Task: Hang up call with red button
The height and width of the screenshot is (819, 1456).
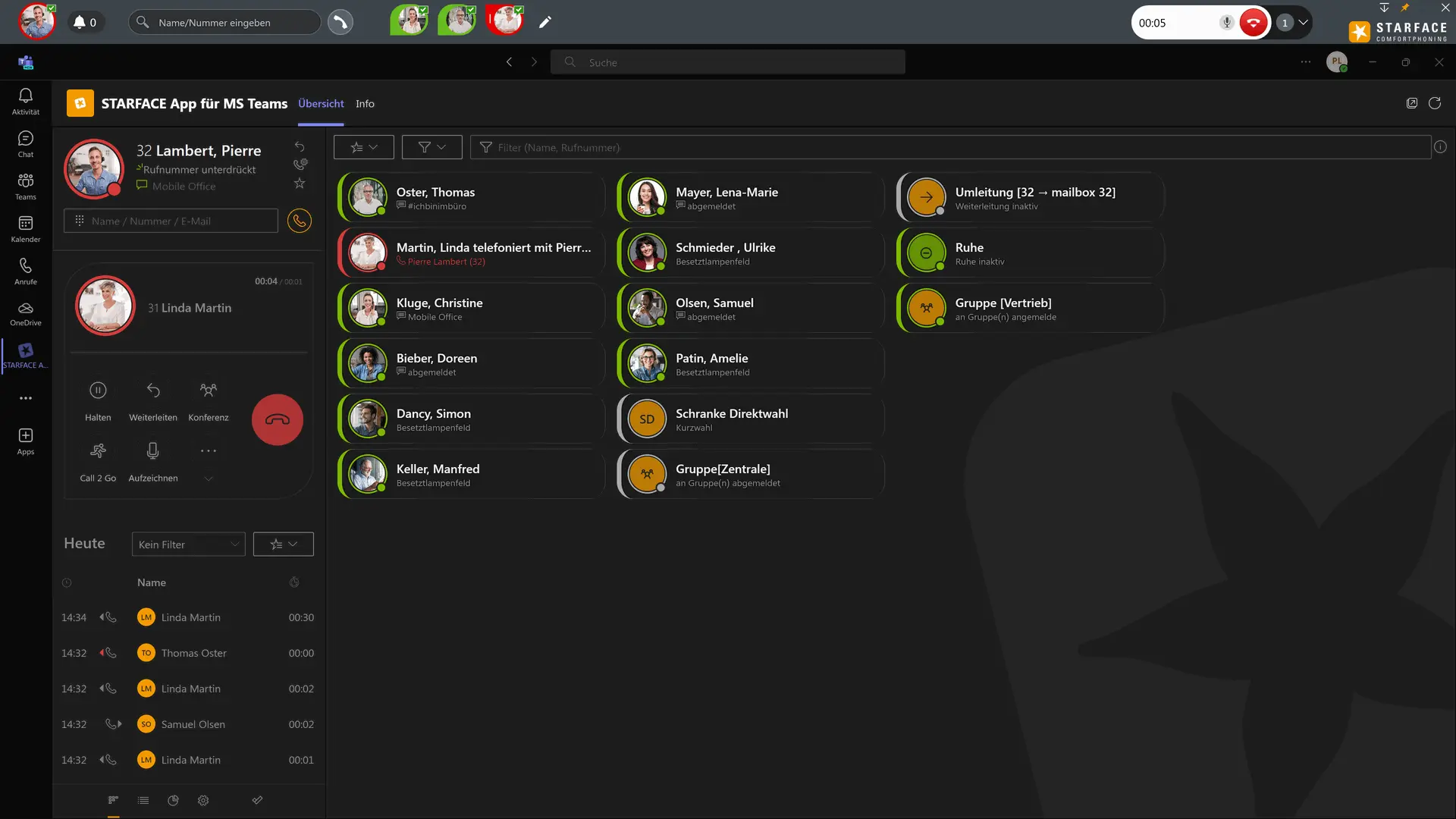Action: pos(278,419)
